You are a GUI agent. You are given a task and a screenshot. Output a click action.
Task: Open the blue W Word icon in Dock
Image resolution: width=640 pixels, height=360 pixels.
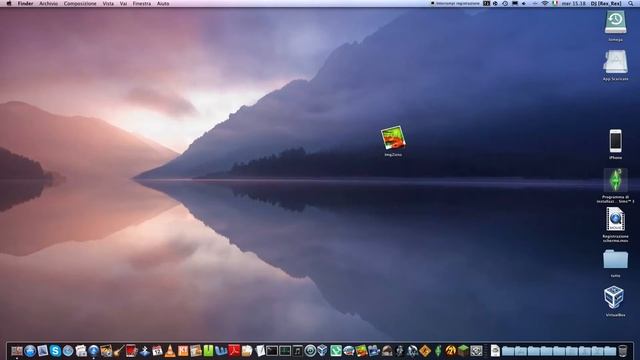[221, 351]
